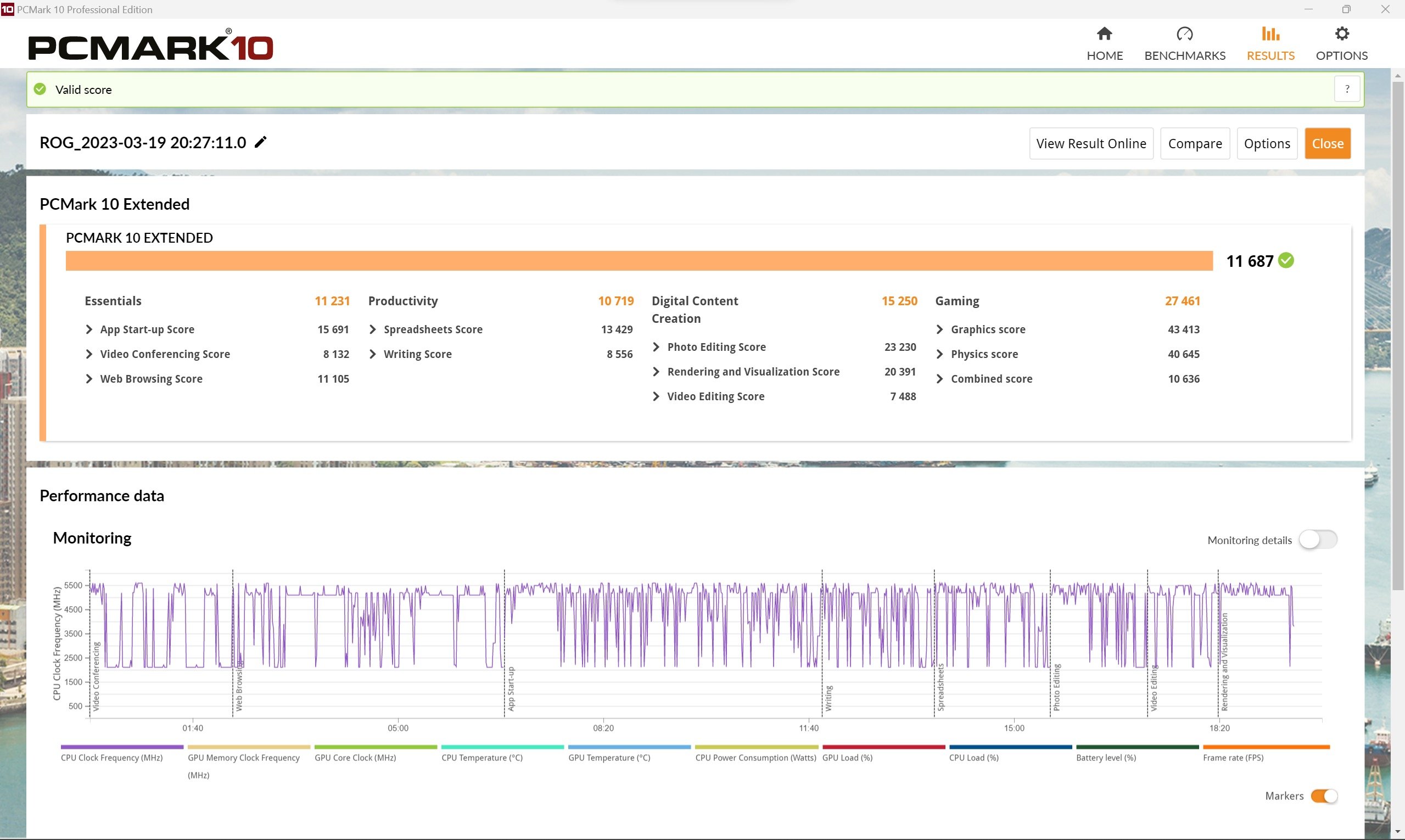Viewport: 1405px width, 840px height.
Task: Click the App Start-up chart marker
Action: coord(511,688)
